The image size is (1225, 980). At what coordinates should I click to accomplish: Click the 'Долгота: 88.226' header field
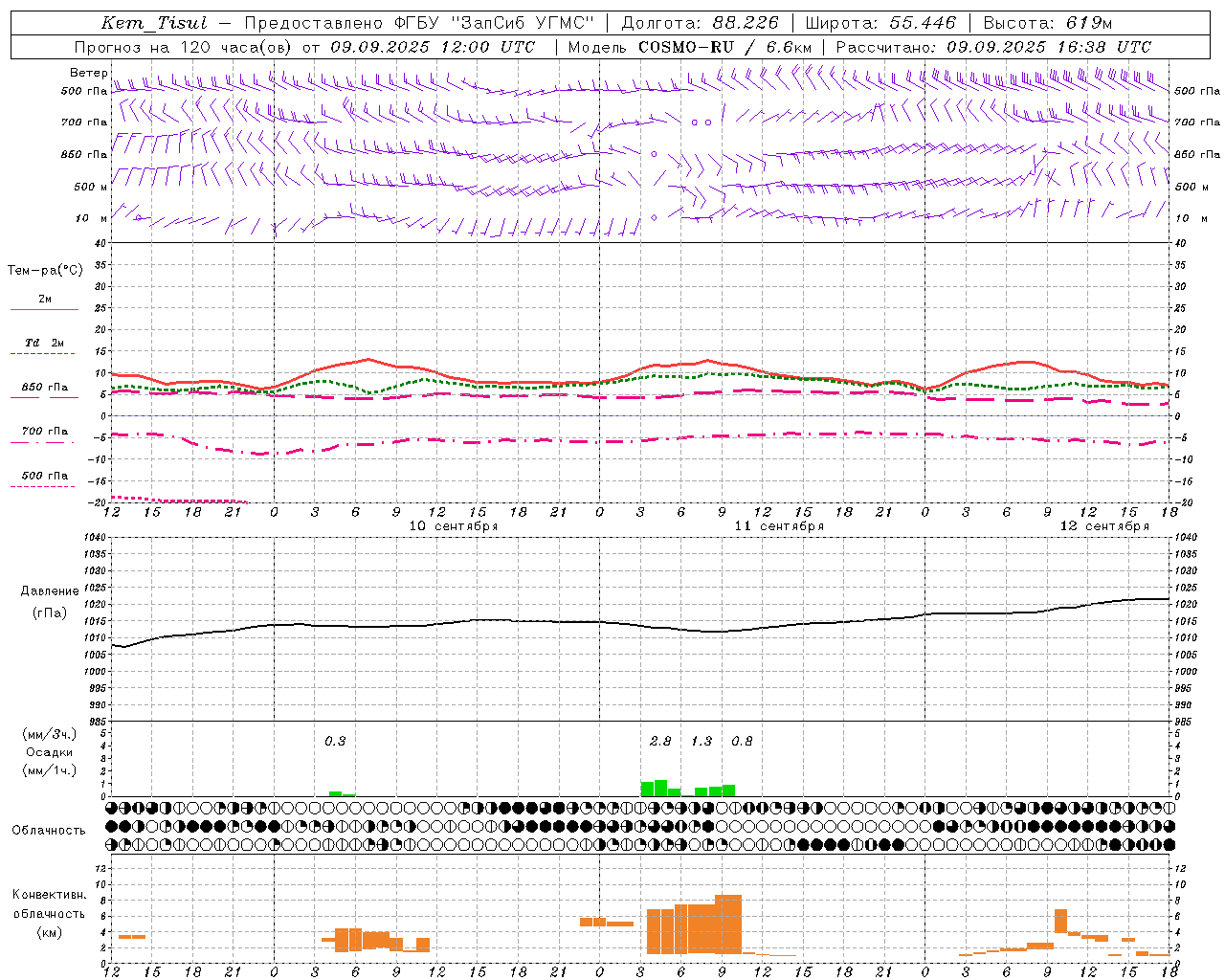tap(700, 24)
